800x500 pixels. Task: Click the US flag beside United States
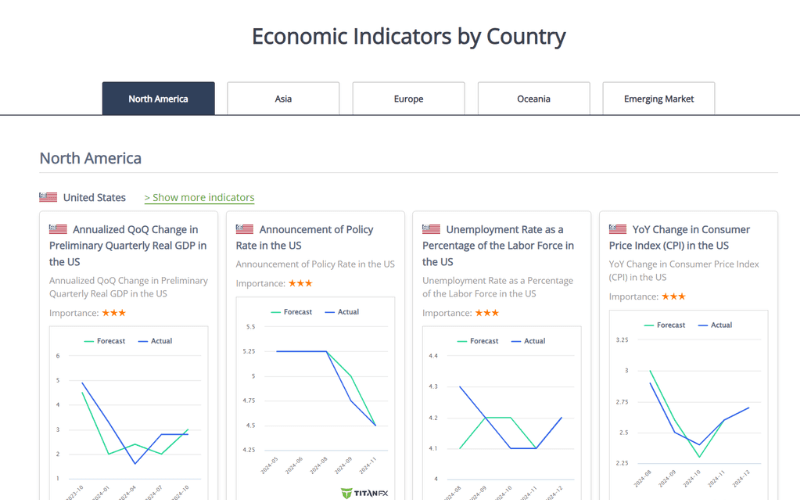click(48, 197)
